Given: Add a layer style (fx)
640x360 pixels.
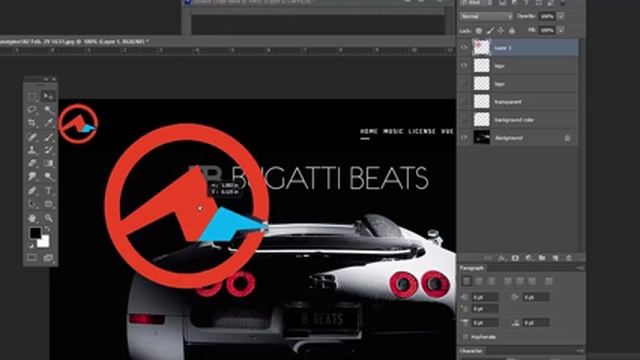Looking at the screenshot, I should pyautogui.click(x=502, y=258).
